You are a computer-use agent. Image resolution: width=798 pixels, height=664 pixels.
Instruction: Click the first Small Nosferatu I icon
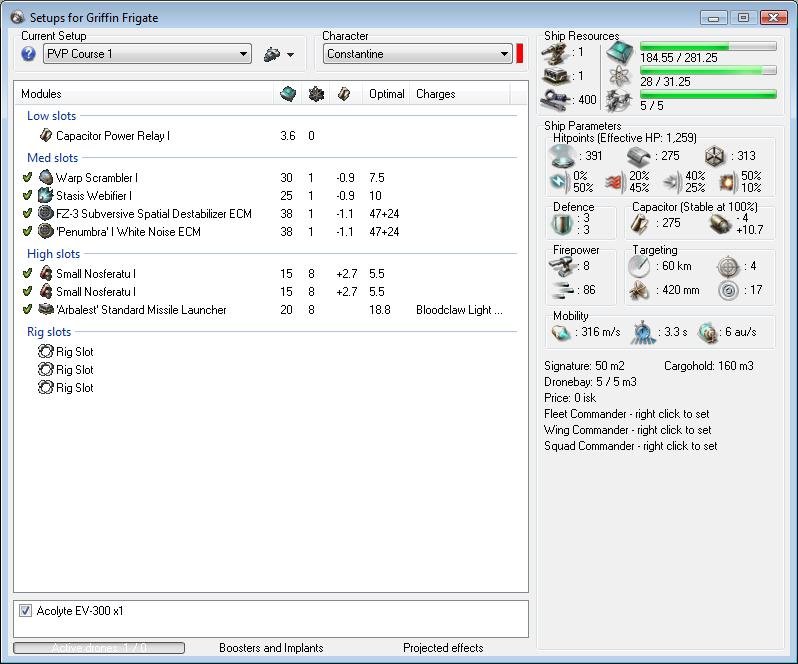point(46,274)
